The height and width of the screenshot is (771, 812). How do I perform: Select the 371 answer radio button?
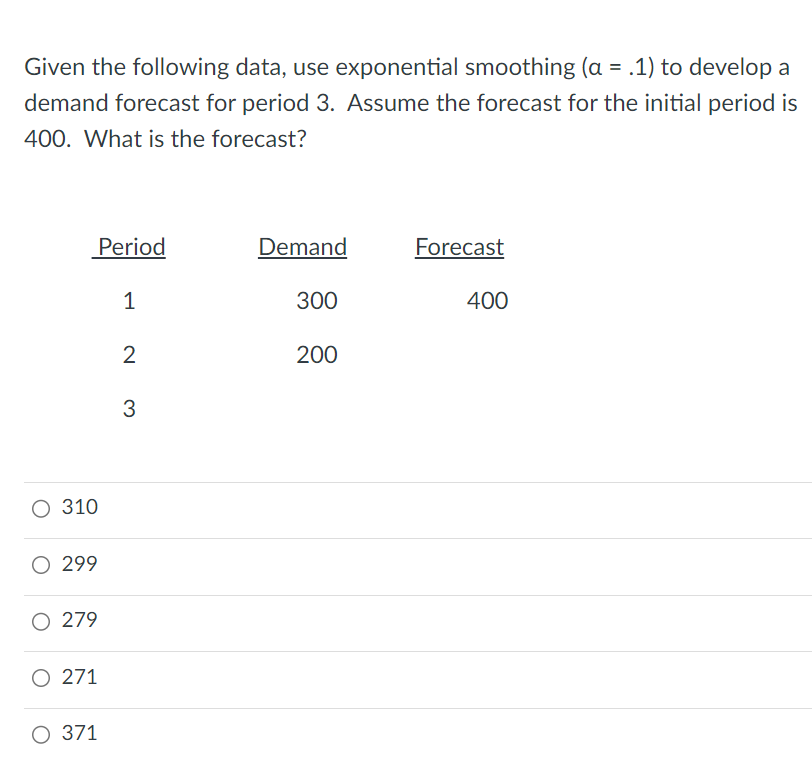pyautogui.click(x=40, y=734)
